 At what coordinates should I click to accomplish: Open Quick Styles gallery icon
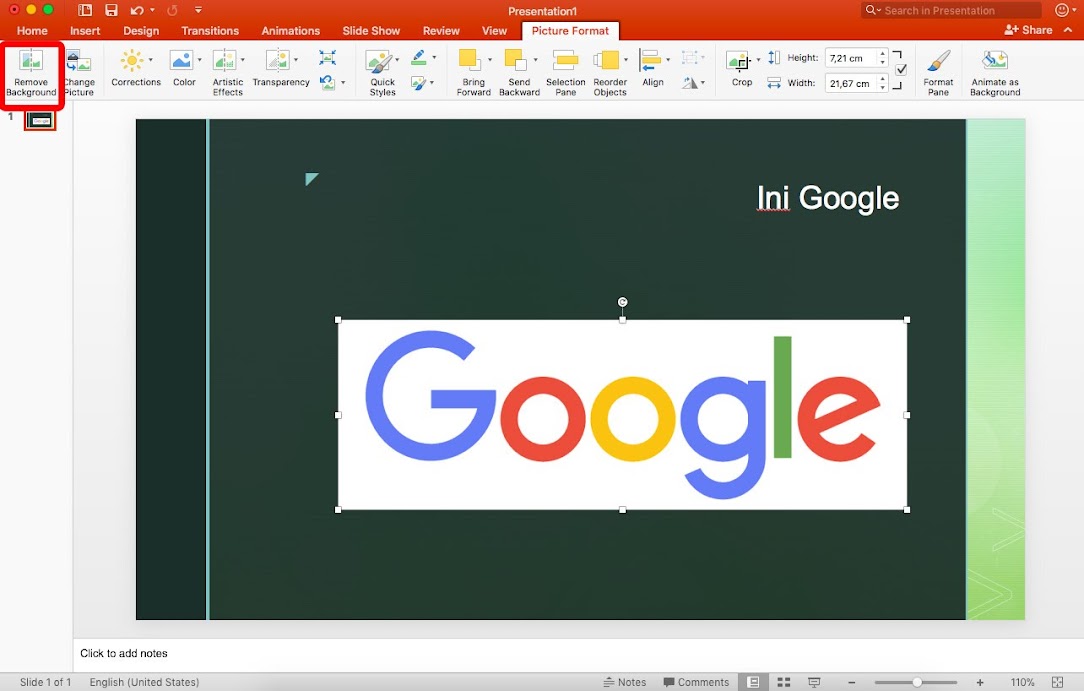point(379,61)
